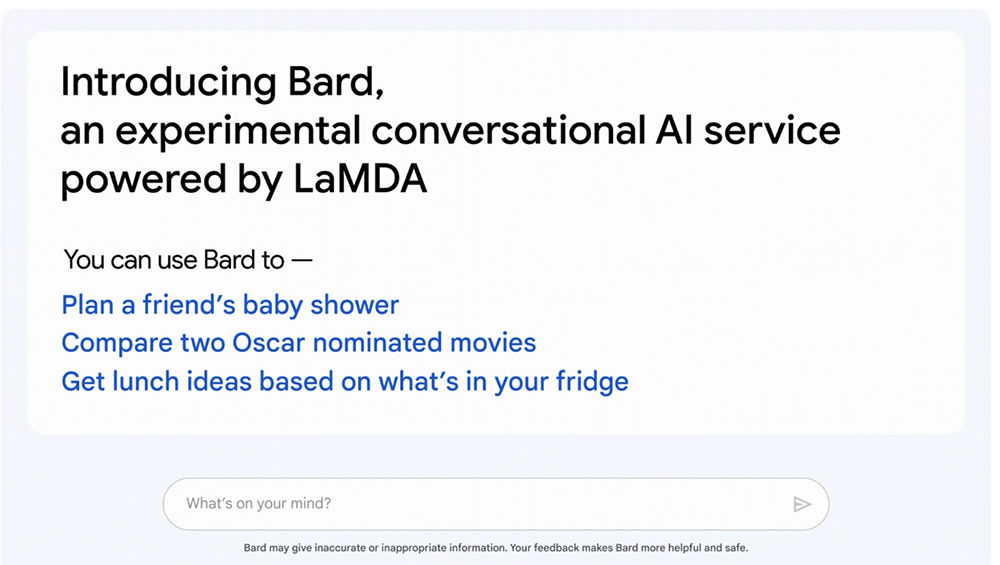Select "Compare two Oscar nominated movies" suggestion

click(x=299, y=343)
